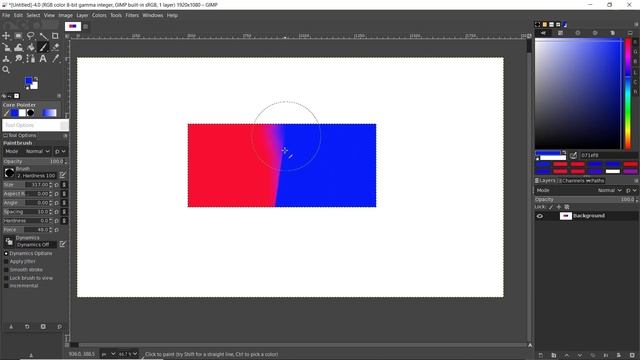Select Background layer row
This screenshot has height=360, width=640.
point(586,216)
